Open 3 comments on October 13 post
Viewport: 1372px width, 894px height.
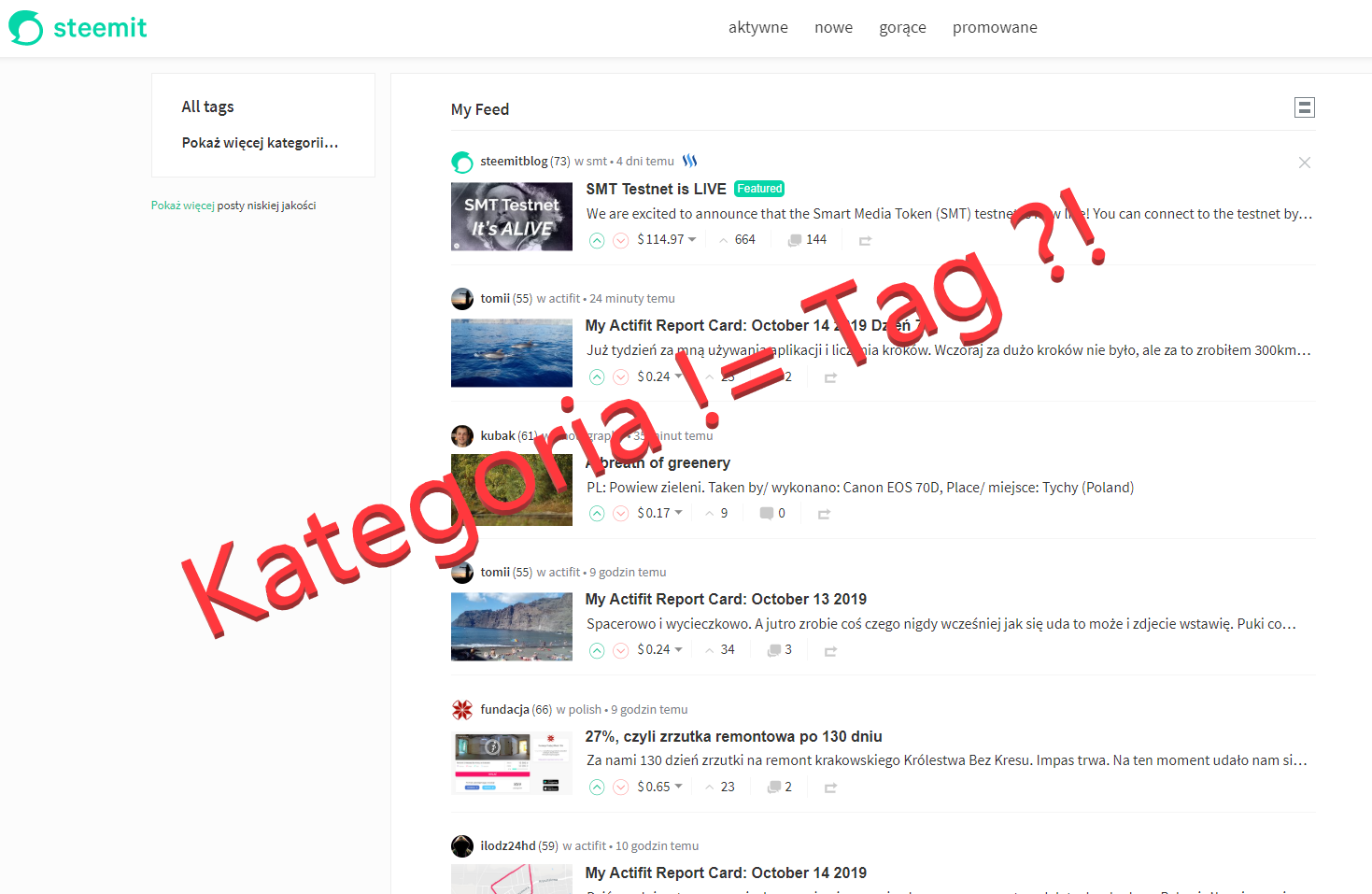(x=780, y=650)
